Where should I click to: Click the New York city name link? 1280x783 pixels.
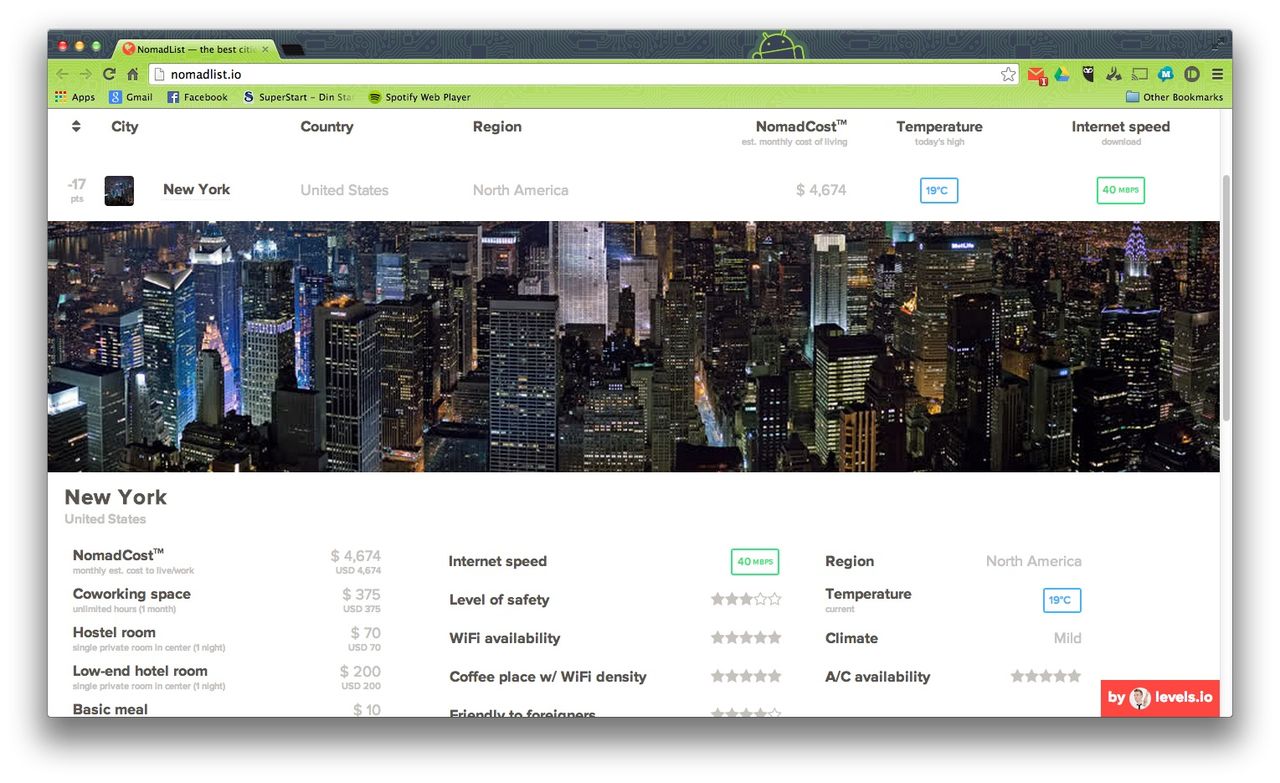(x=196, y=189)
